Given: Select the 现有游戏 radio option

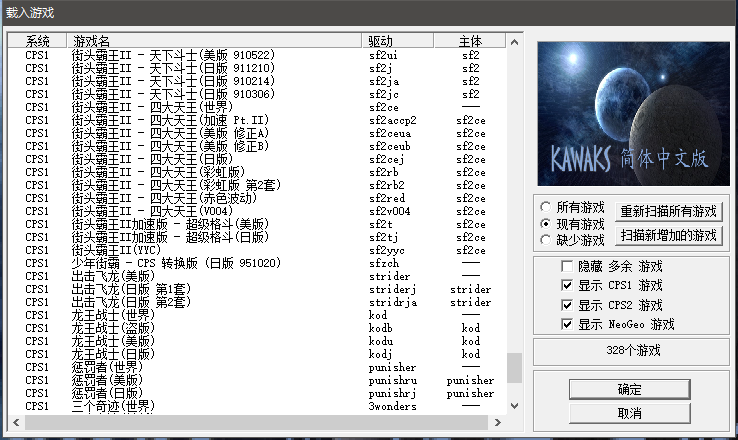Looking at the screenshot, I should tap(546, 223).
